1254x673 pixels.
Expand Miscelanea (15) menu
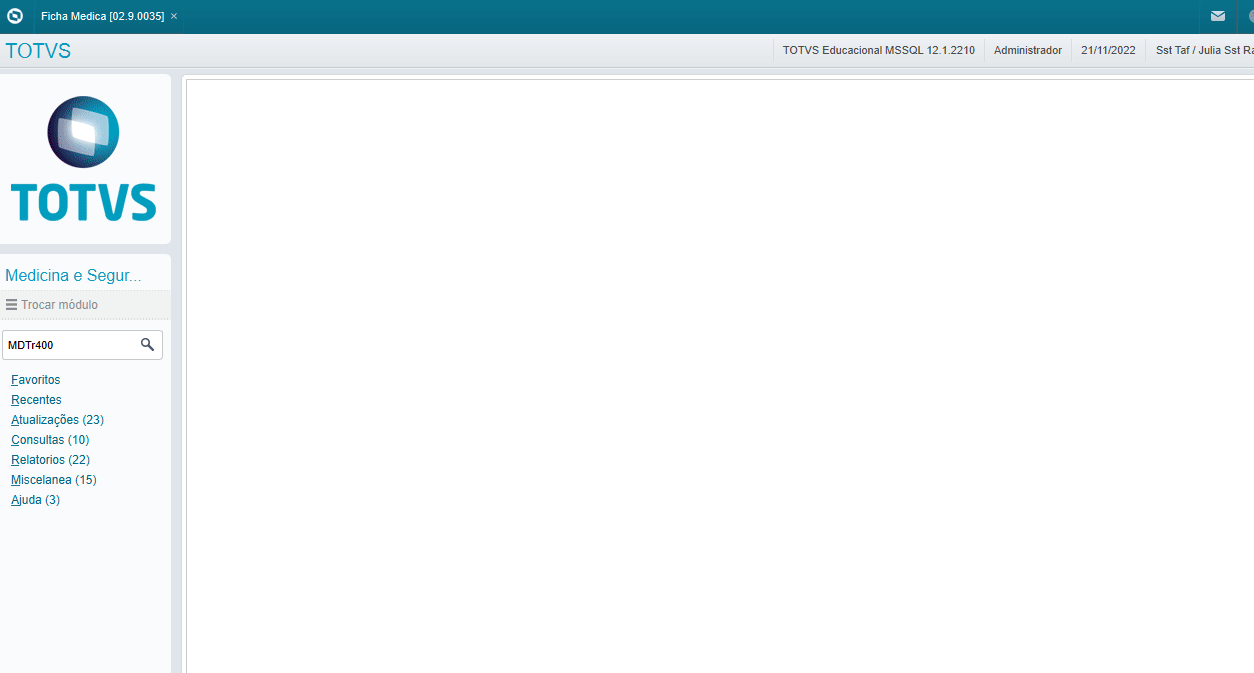click(54, 480)
